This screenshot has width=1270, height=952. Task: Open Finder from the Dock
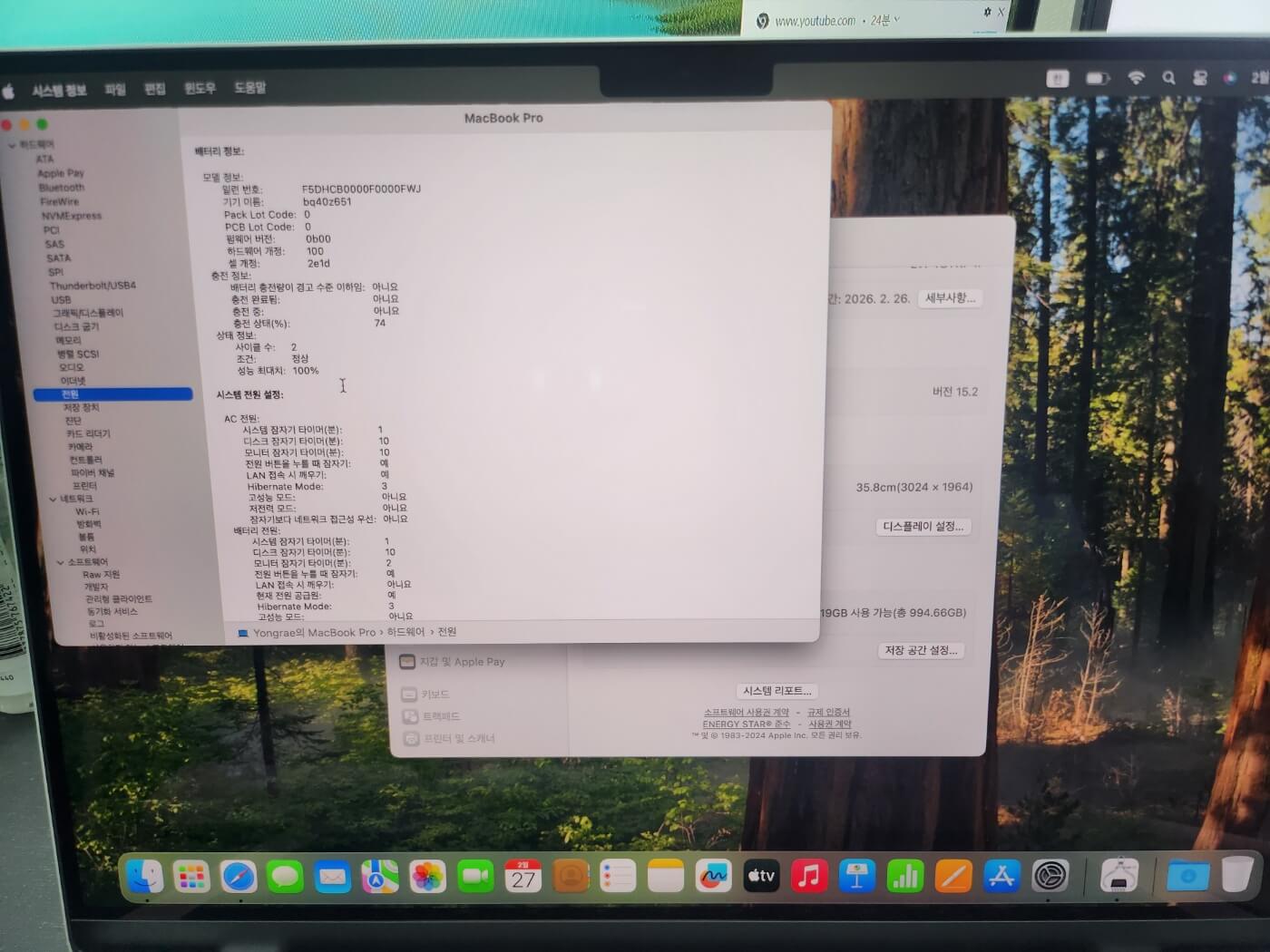[x=144, y=876]
